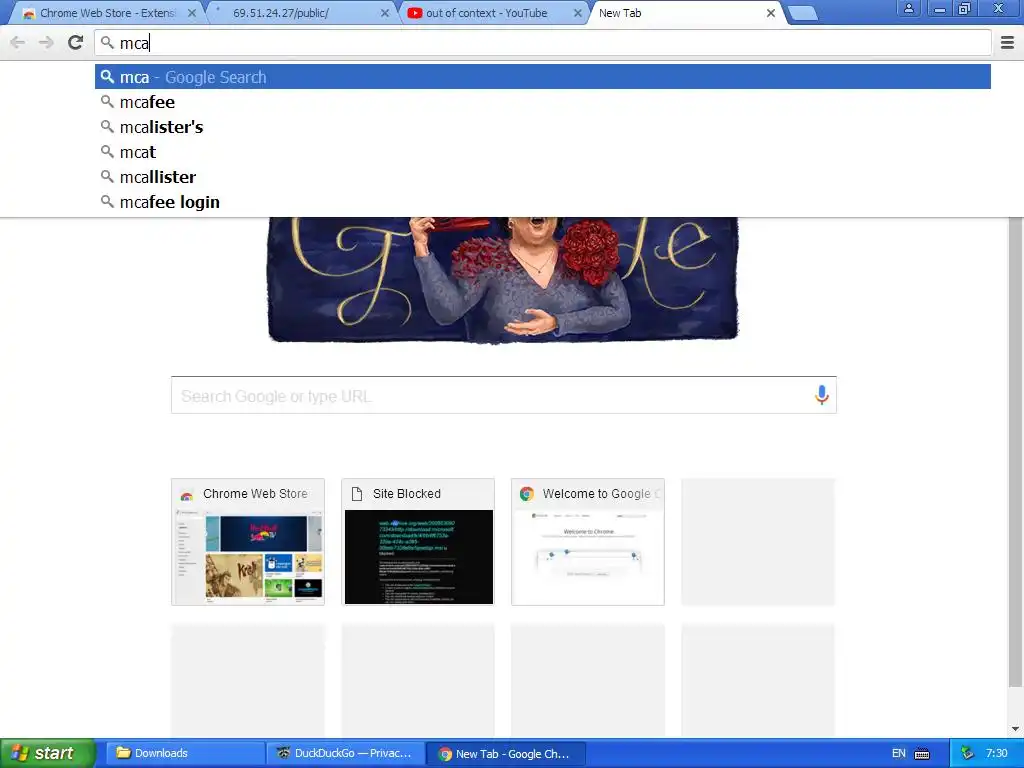Close the New Tab tab

(x=771, y=13)
